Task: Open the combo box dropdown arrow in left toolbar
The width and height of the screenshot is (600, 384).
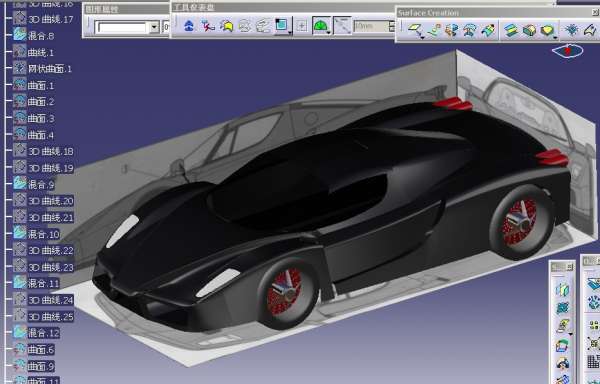Action: (154, 27)
